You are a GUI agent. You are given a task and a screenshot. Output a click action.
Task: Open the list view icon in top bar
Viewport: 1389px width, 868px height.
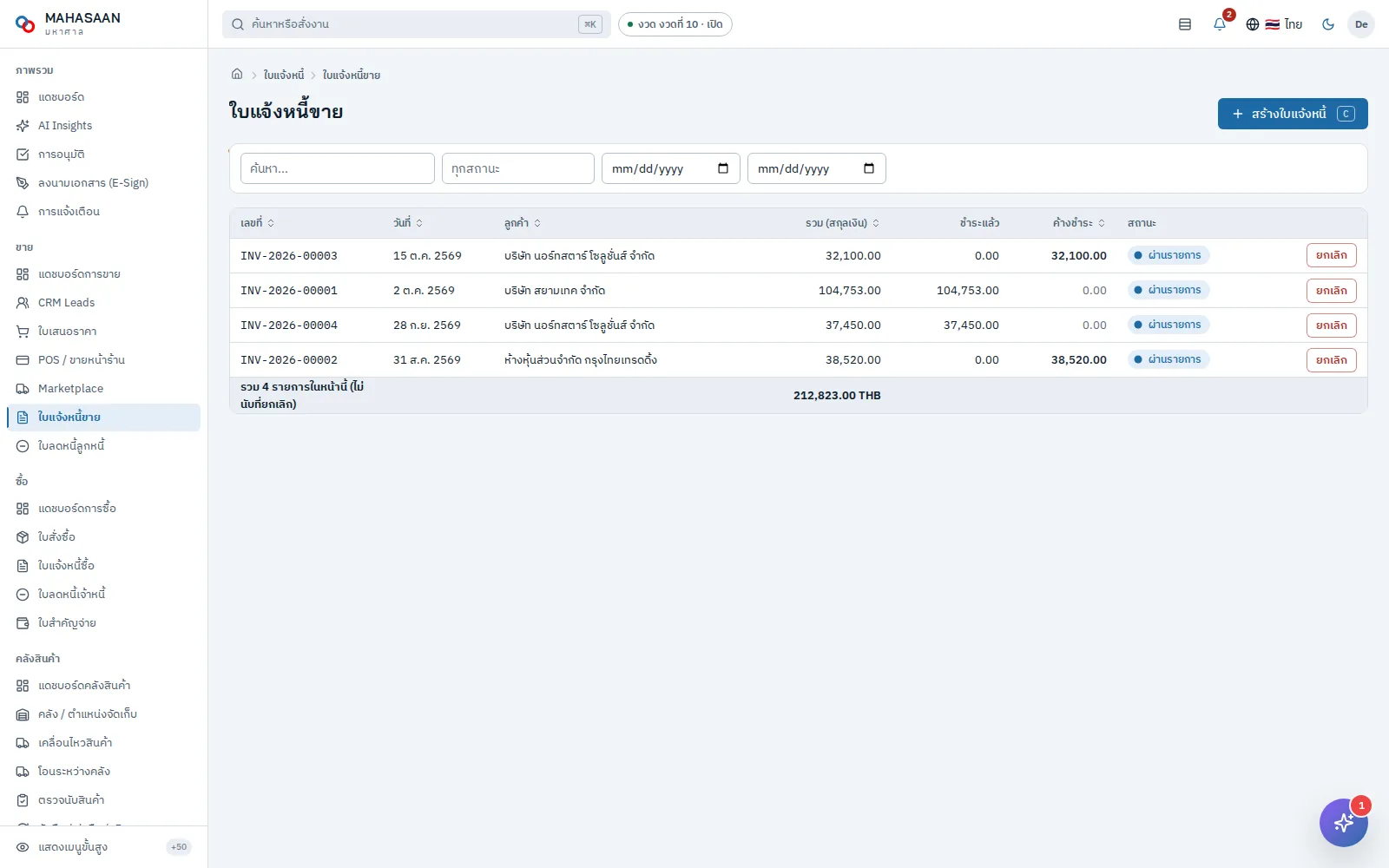(1185, 24)
